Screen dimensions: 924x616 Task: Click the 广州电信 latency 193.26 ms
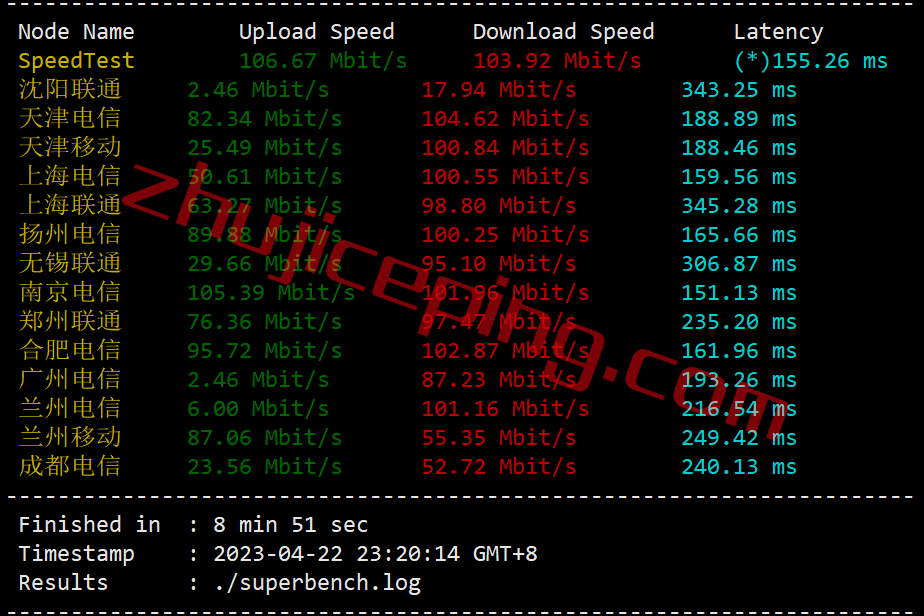tap(739, 380)
